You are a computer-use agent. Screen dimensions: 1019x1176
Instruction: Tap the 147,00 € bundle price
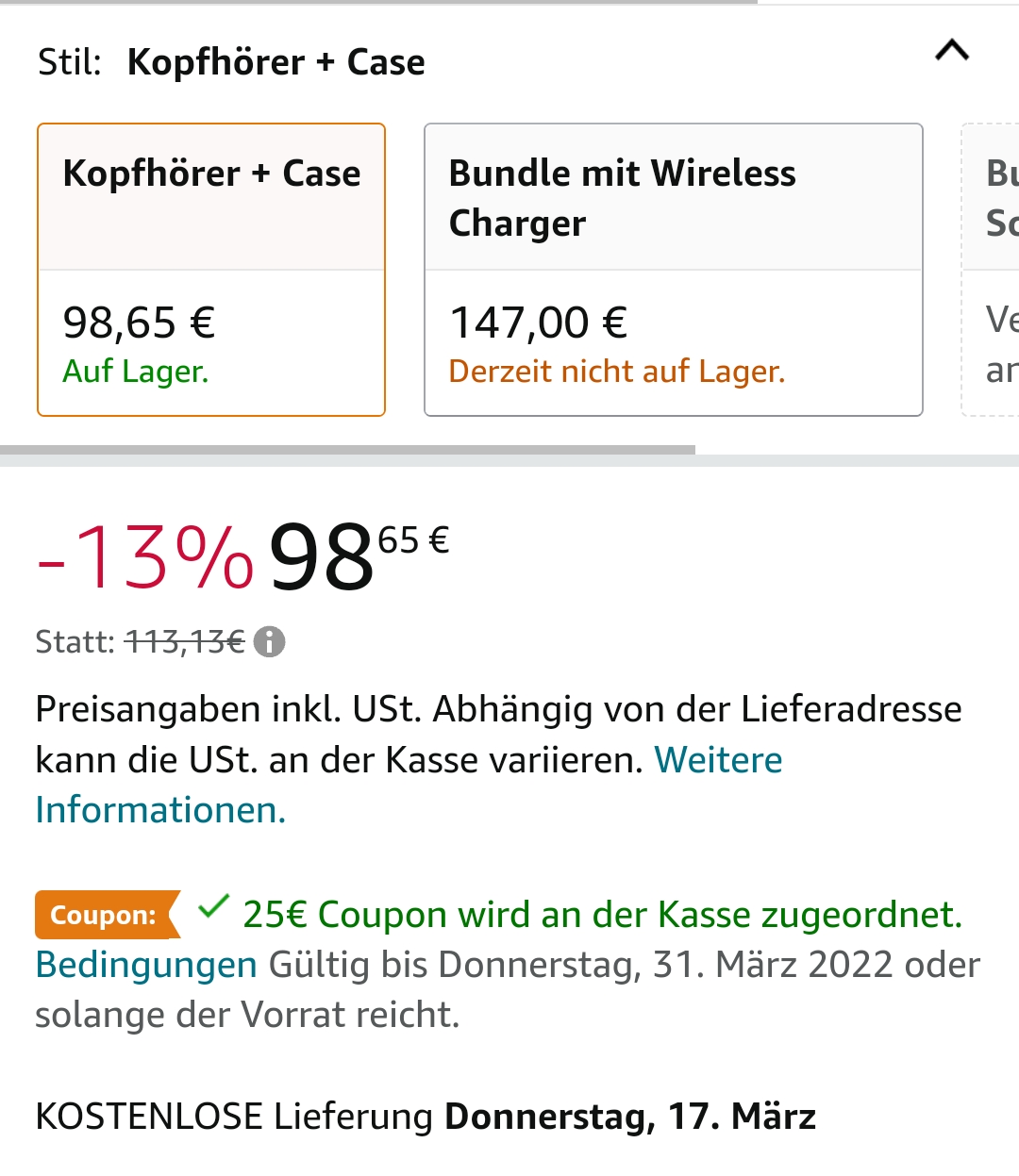tap(539, 323)
